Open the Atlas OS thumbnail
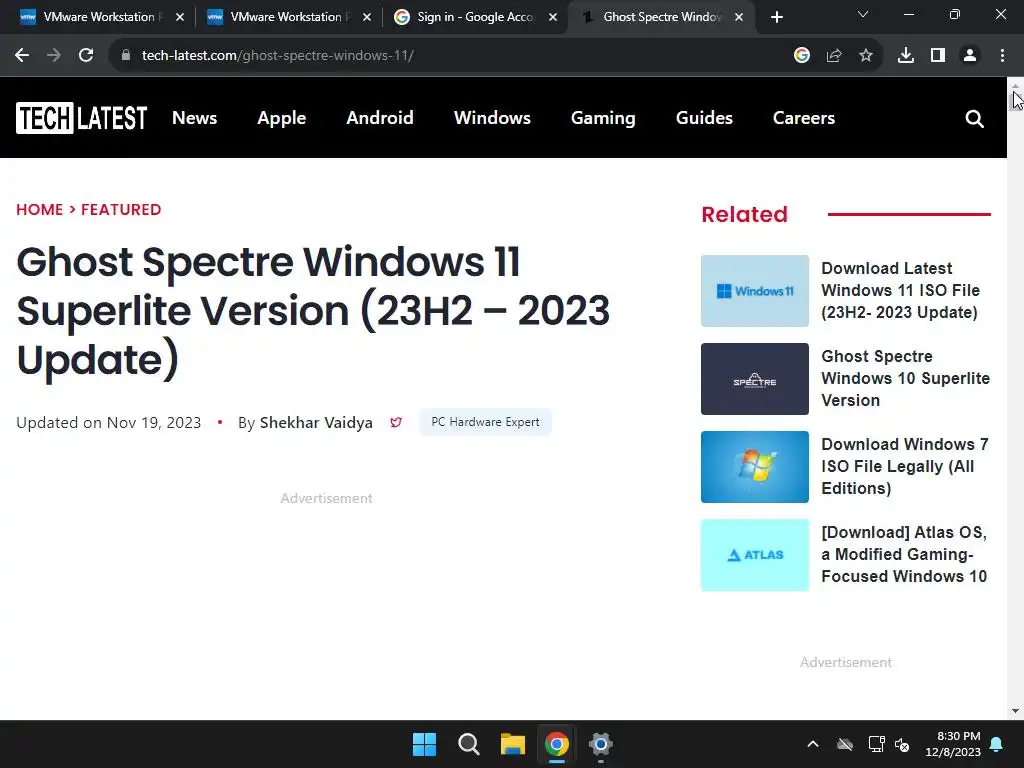1024x768 pixels. tap(754, 555)
